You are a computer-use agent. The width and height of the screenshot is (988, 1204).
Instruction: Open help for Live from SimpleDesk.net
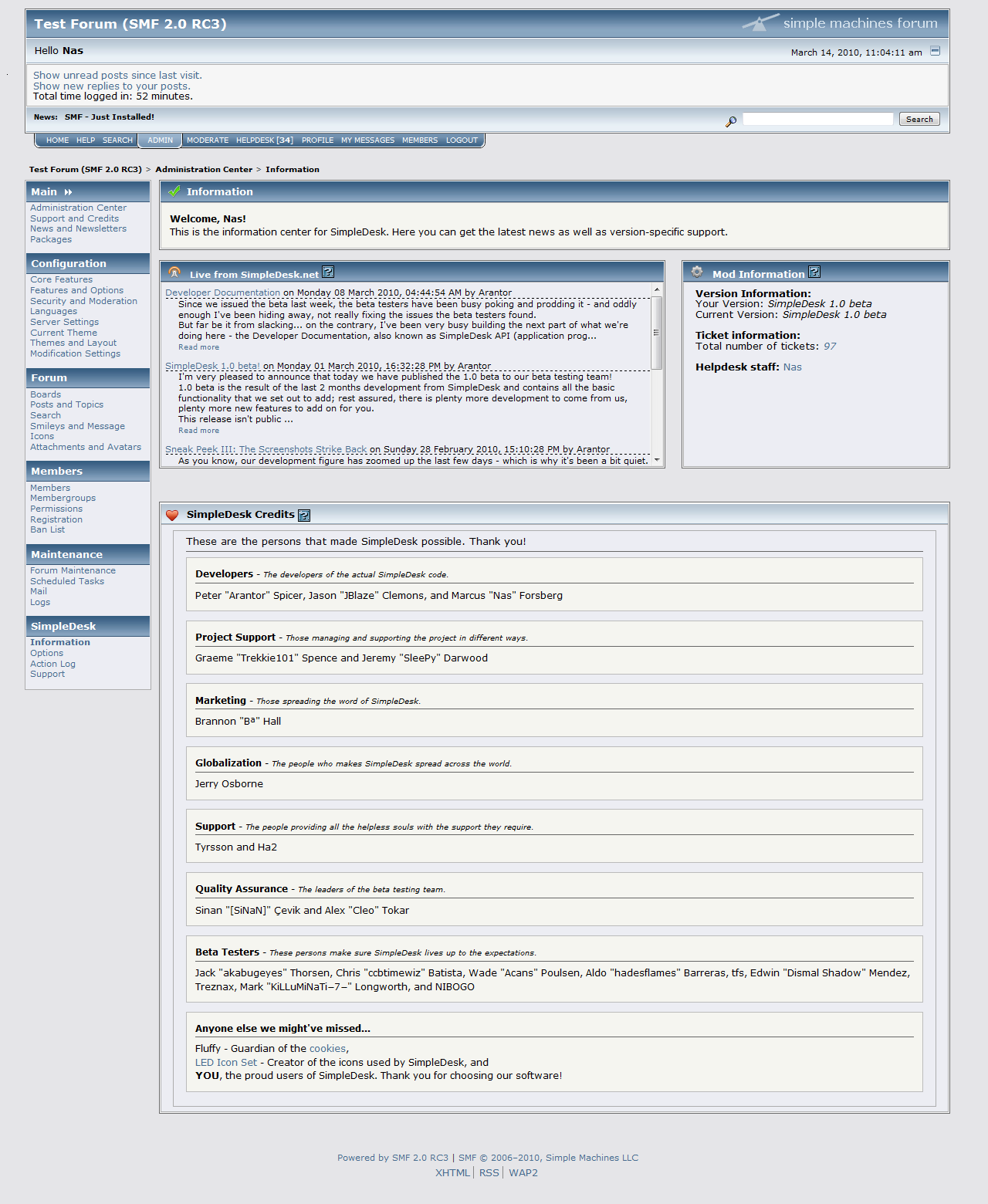coord(328,272)
